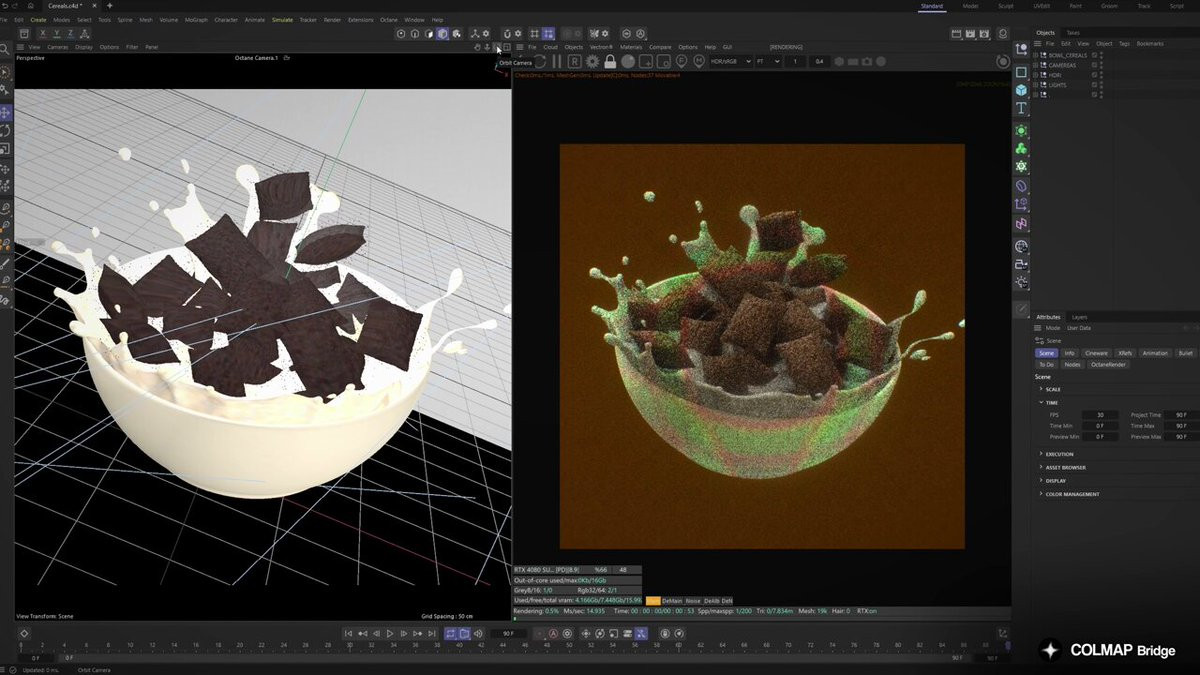Open the Simulate menu
The width and height of the screenshot is (1200, 675).
pyautogui.click(x=283, y=20)
